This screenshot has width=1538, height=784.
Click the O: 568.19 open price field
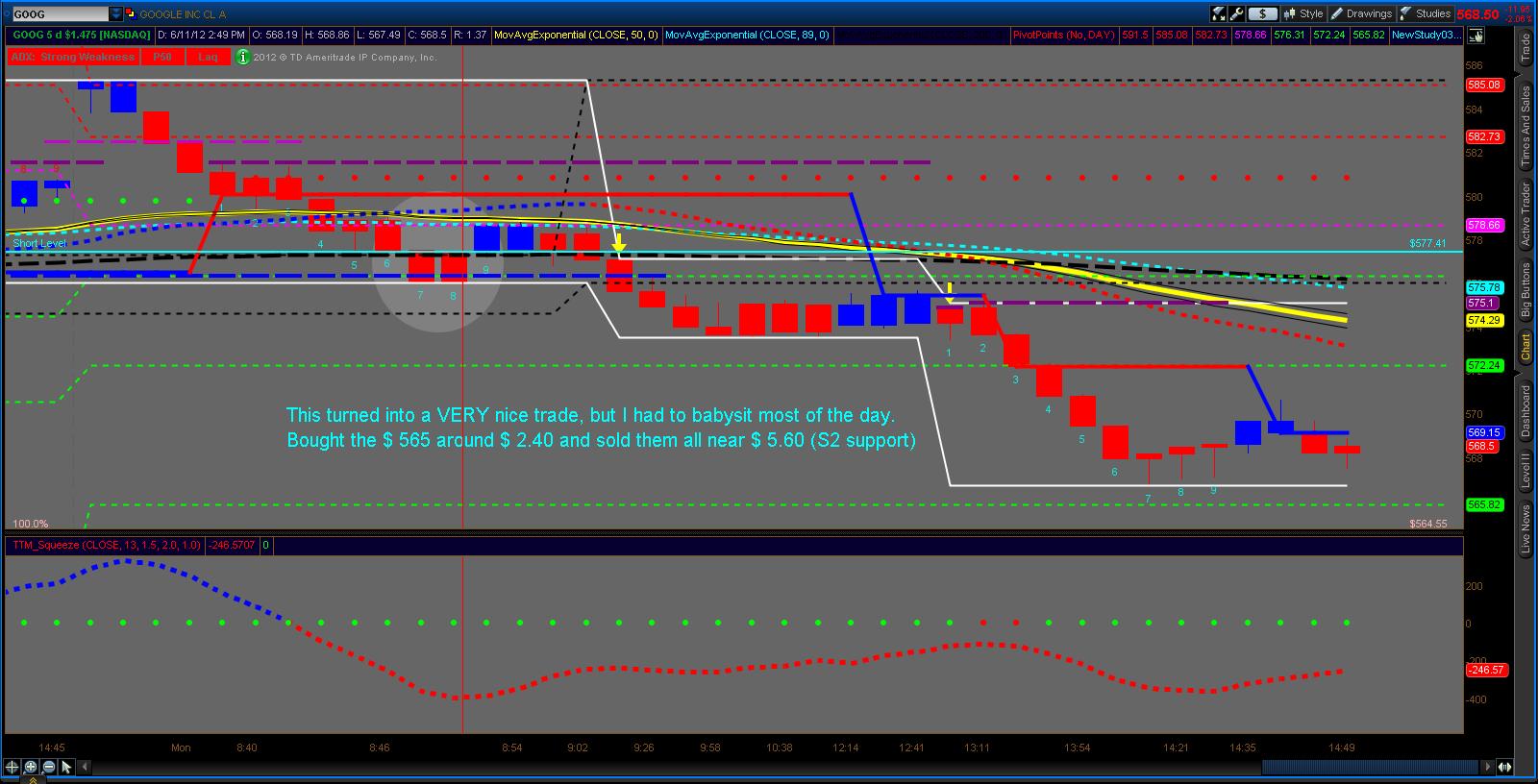coord(274,36)
